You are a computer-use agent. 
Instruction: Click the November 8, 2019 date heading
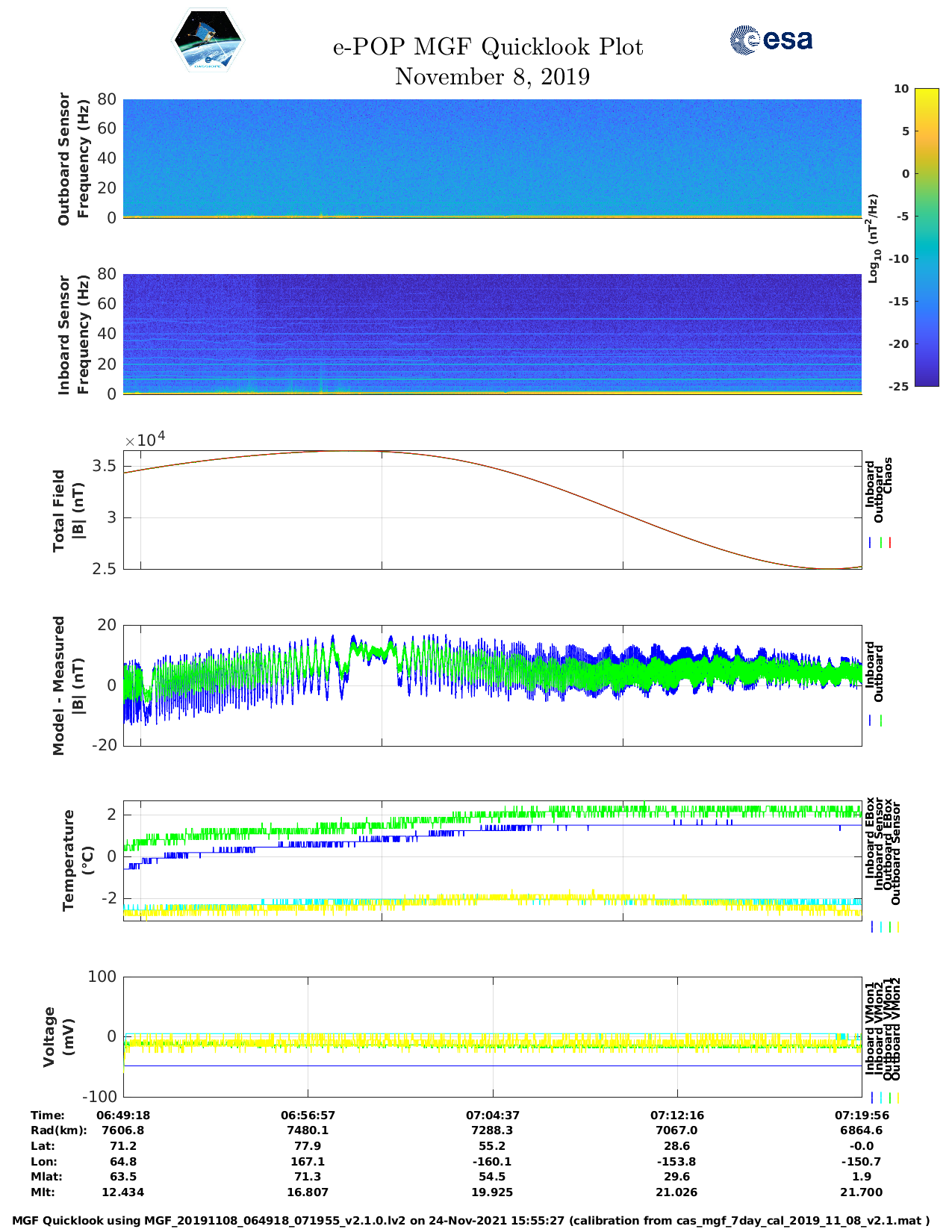(492, 77)
